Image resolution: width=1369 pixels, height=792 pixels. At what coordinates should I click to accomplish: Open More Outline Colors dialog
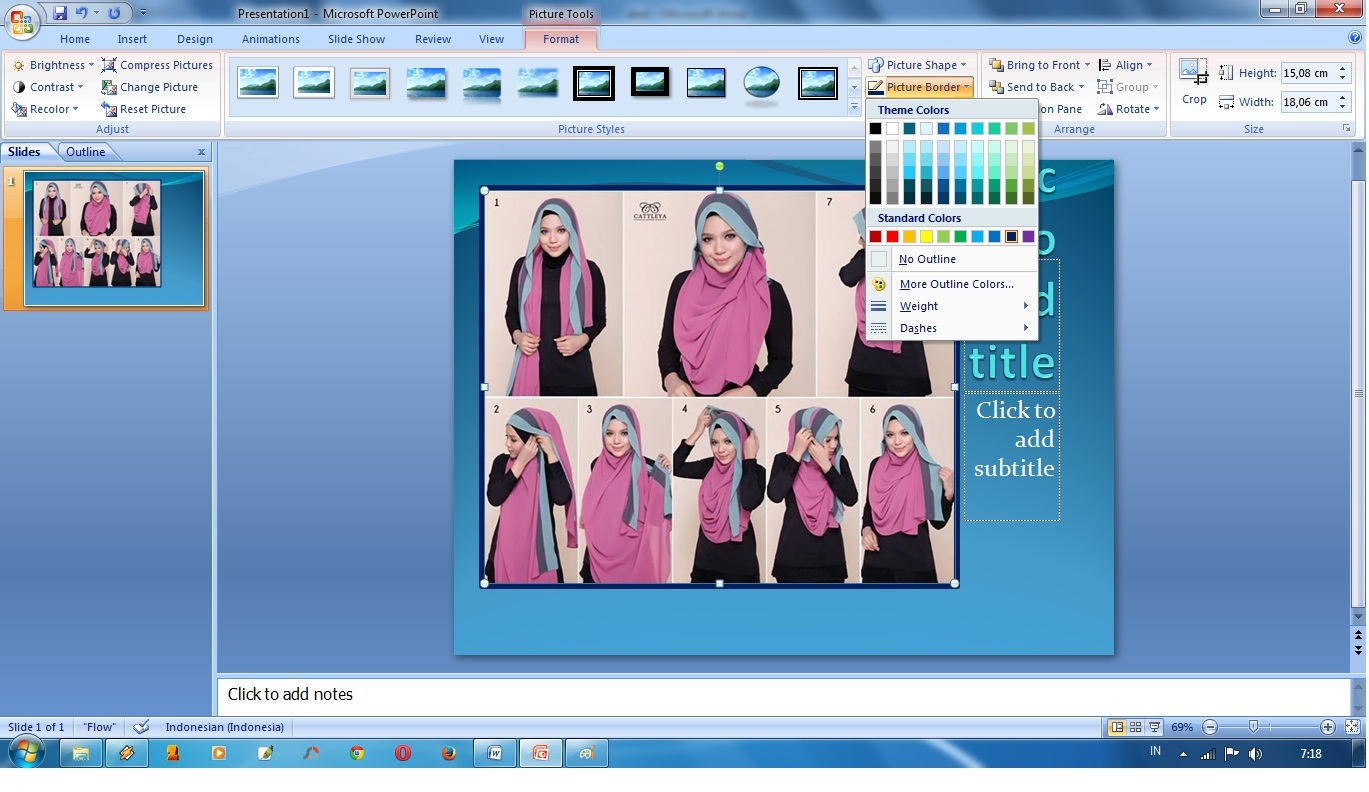pos(955,284)
